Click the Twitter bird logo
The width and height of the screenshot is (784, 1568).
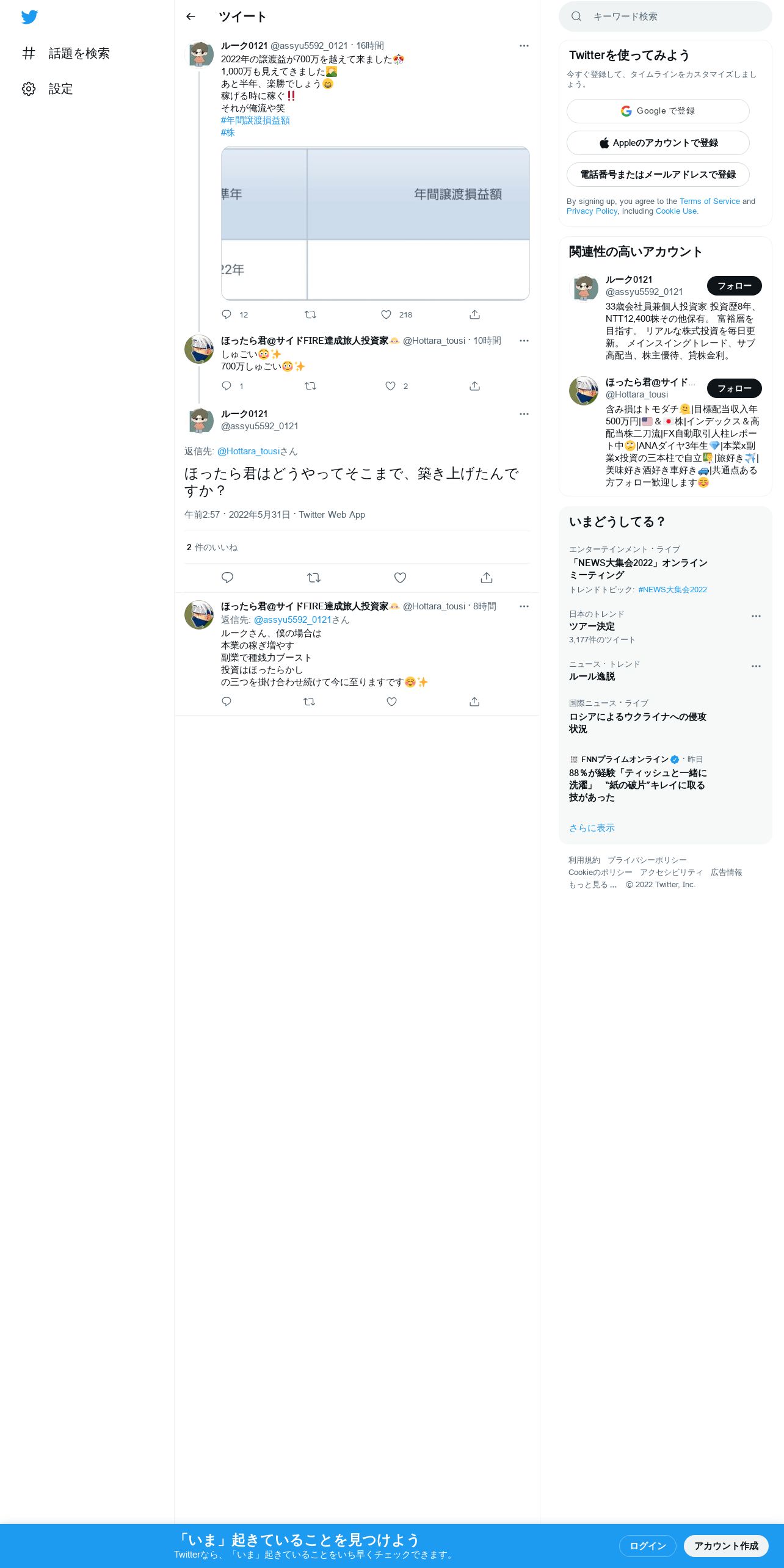[x=29, y=17]
